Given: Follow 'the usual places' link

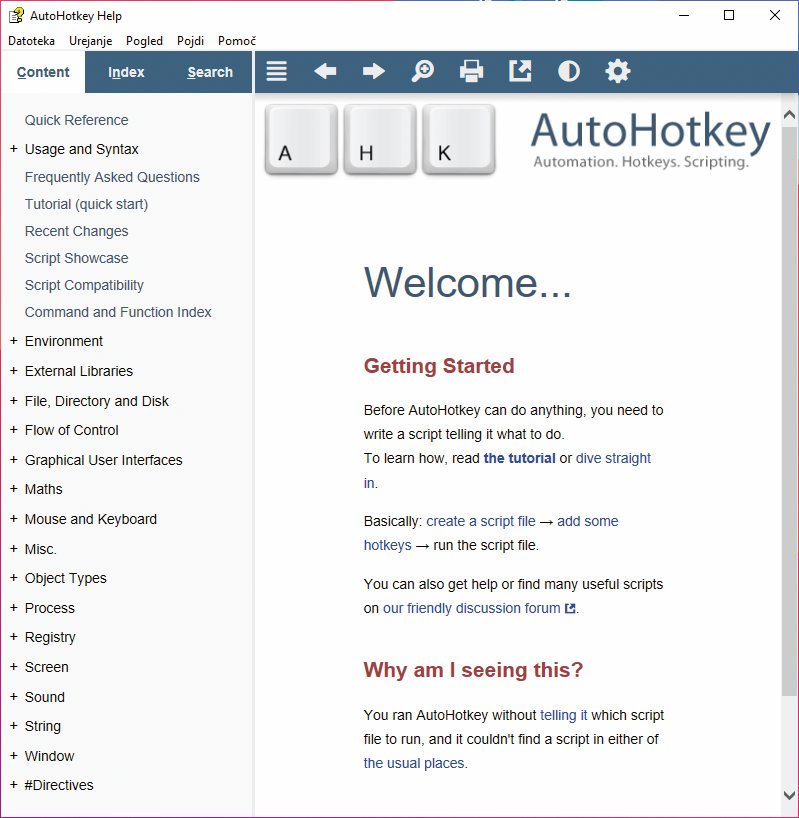Looking at the screenshot, I should (414, 763).
